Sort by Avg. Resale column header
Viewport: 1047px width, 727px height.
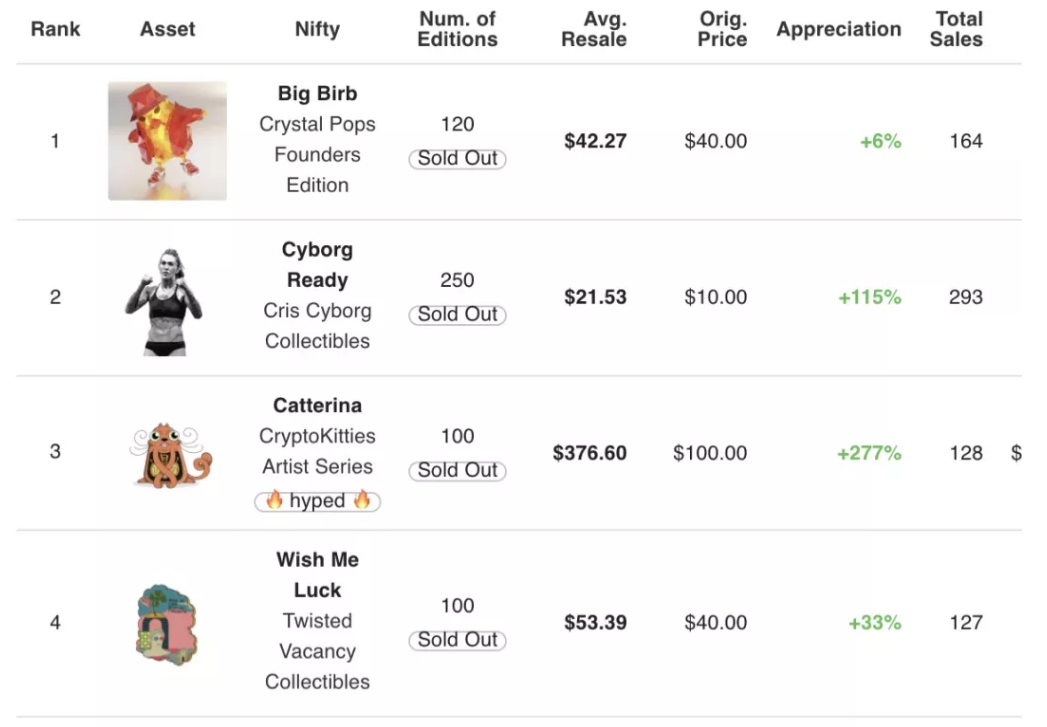click(x=594, y=29)
